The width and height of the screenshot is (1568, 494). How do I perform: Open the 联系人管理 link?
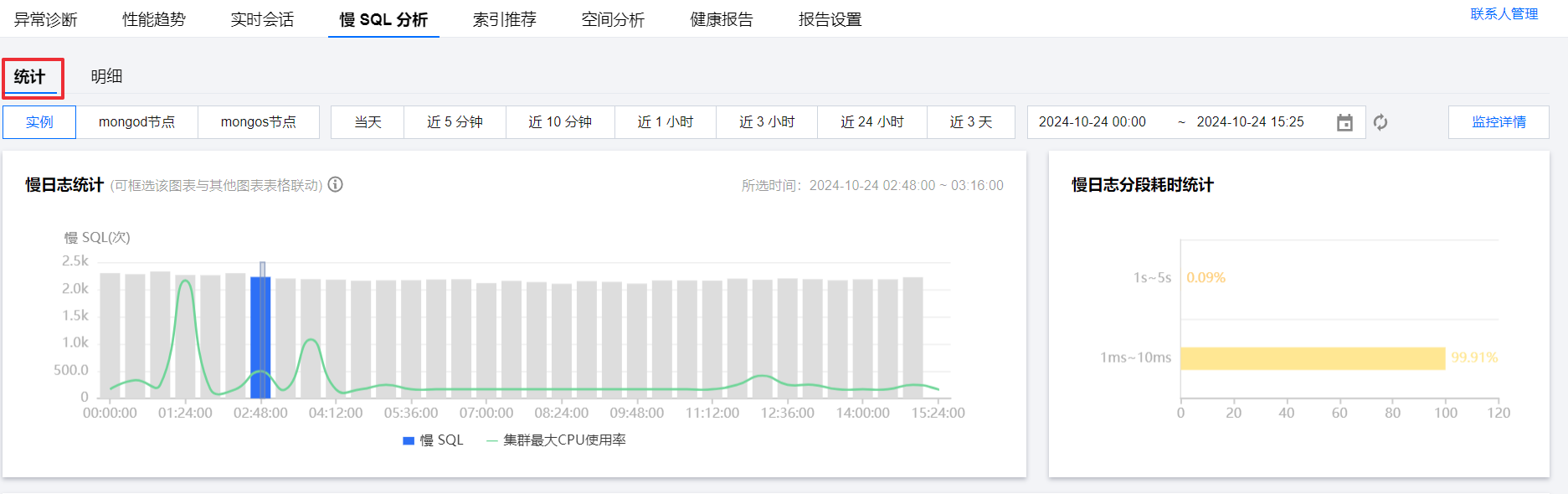tap(1504, 14)
